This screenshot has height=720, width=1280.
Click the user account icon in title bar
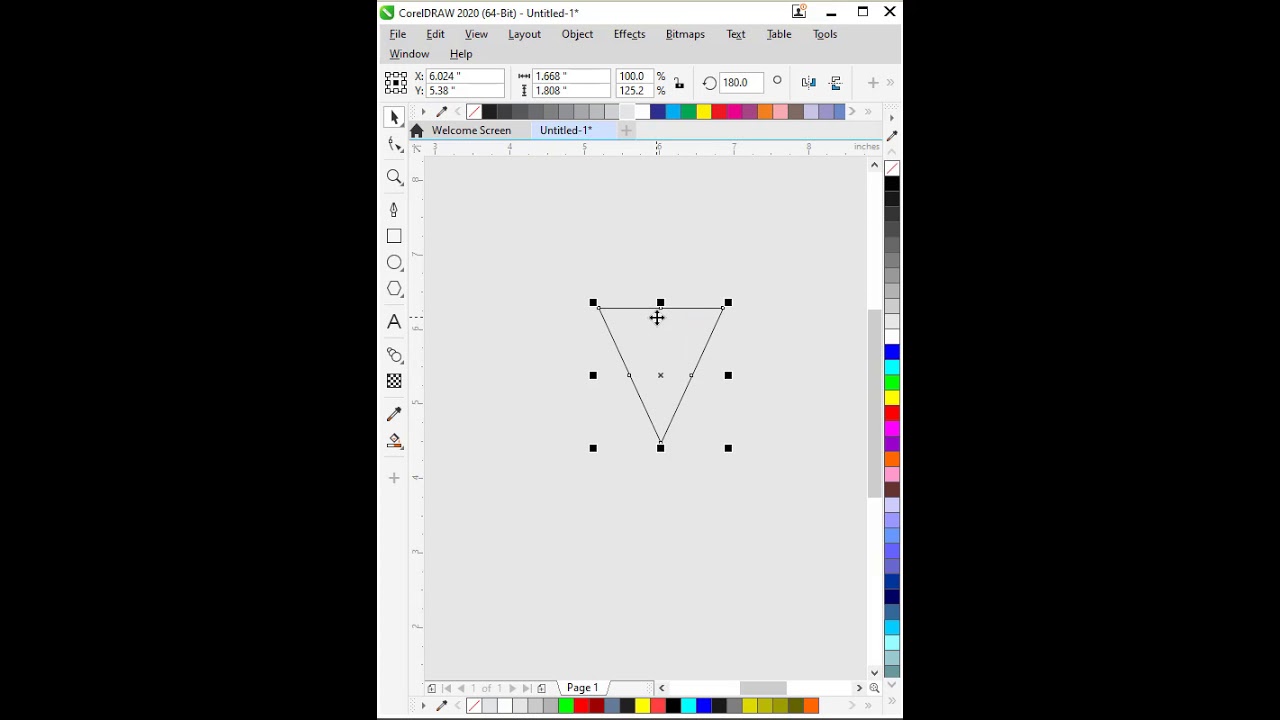pyautogui.click(x=799, y=12)
